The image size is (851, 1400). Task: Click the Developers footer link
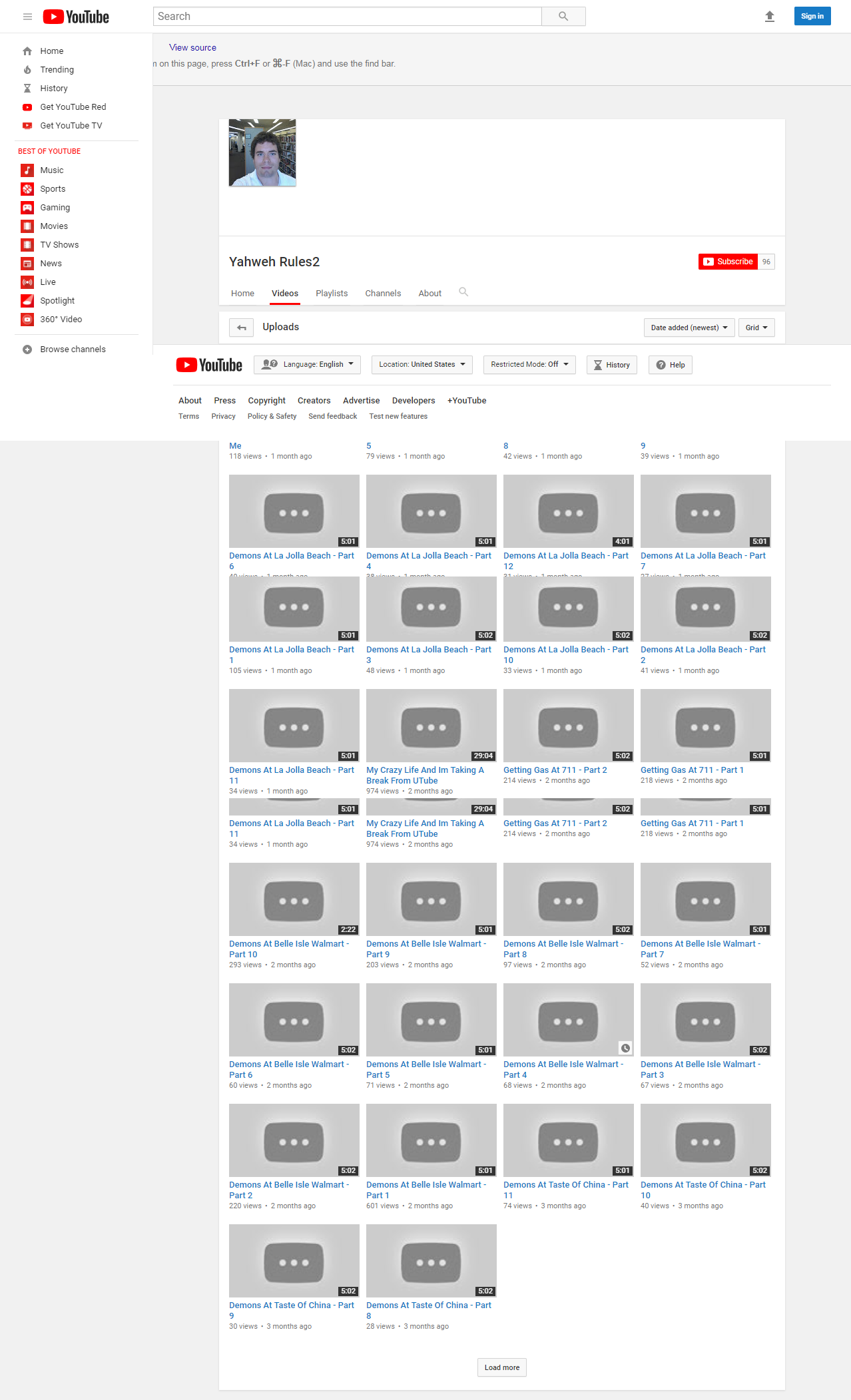(x=414, y=401)
